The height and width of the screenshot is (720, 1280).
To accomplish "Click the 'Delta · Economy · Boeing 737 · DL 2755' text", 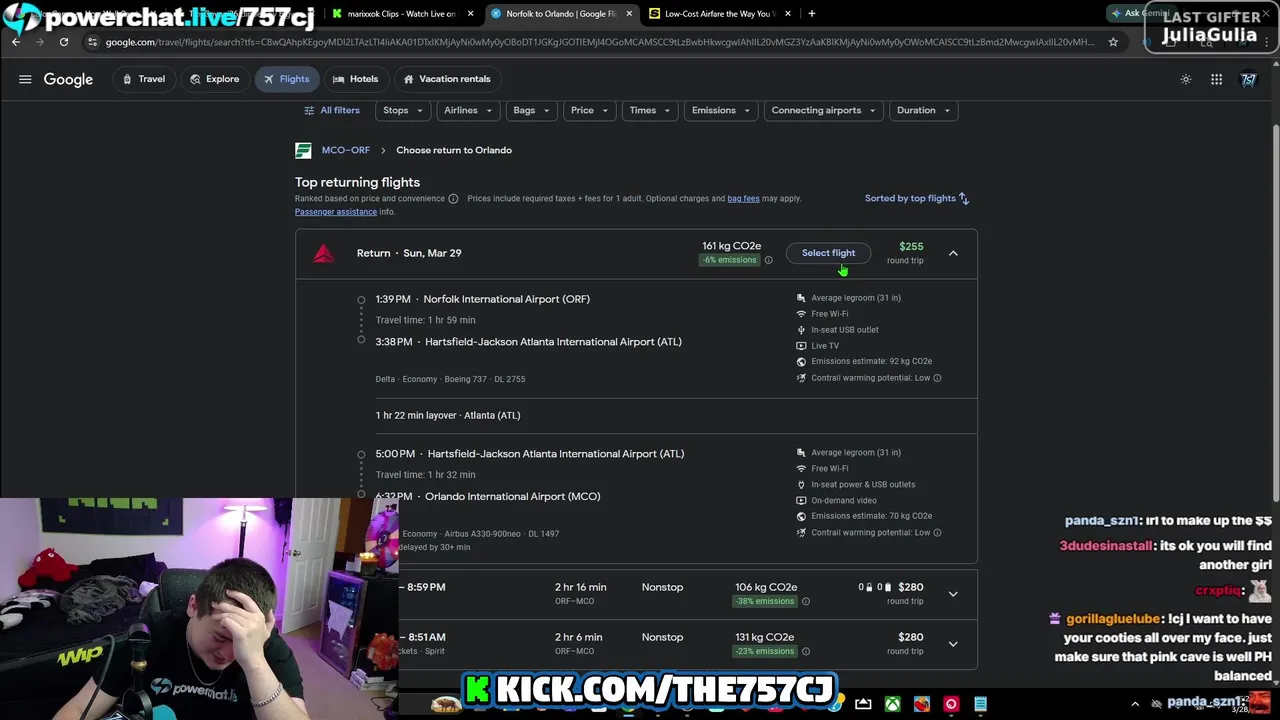I will click(x=450, y=379).
